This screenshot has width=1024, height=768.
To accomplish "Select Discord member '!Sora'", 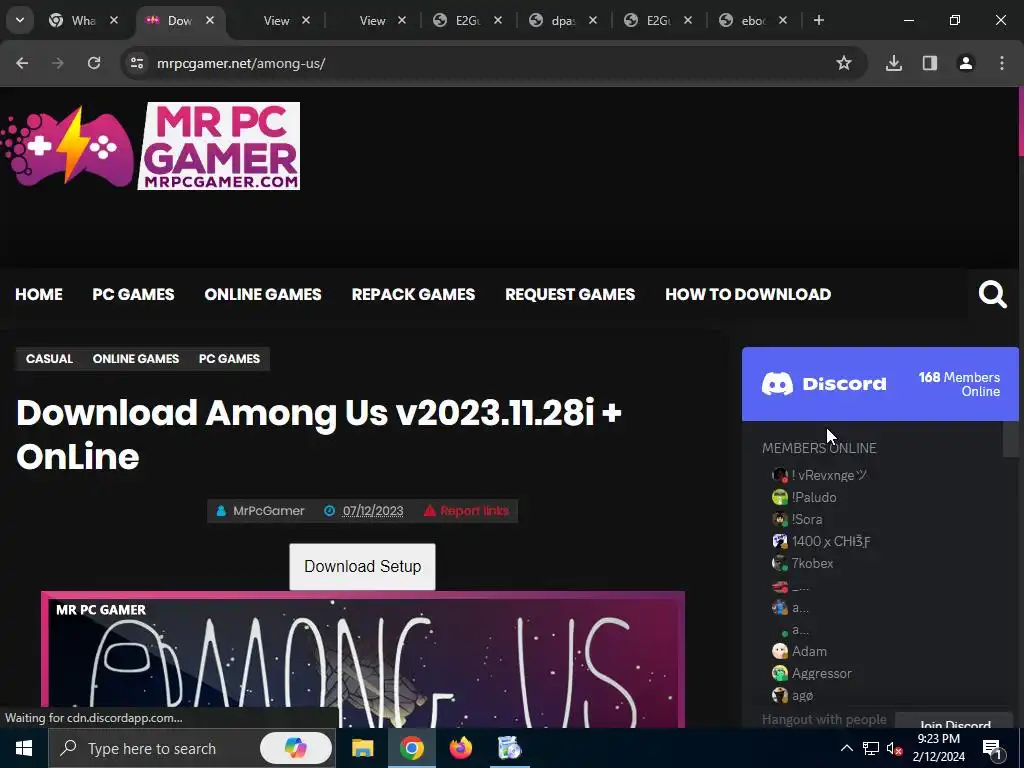I will coord(797,519).
